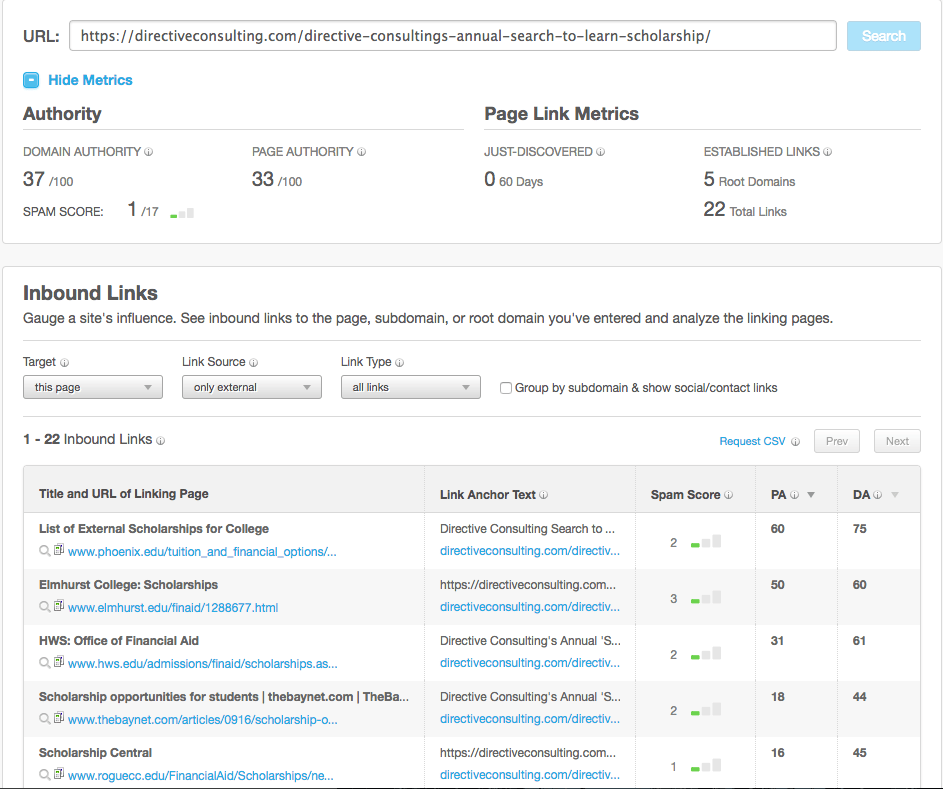
Task: Click spam score bar in Authority section
Action: pyautogui.click(x=182, y=213)
